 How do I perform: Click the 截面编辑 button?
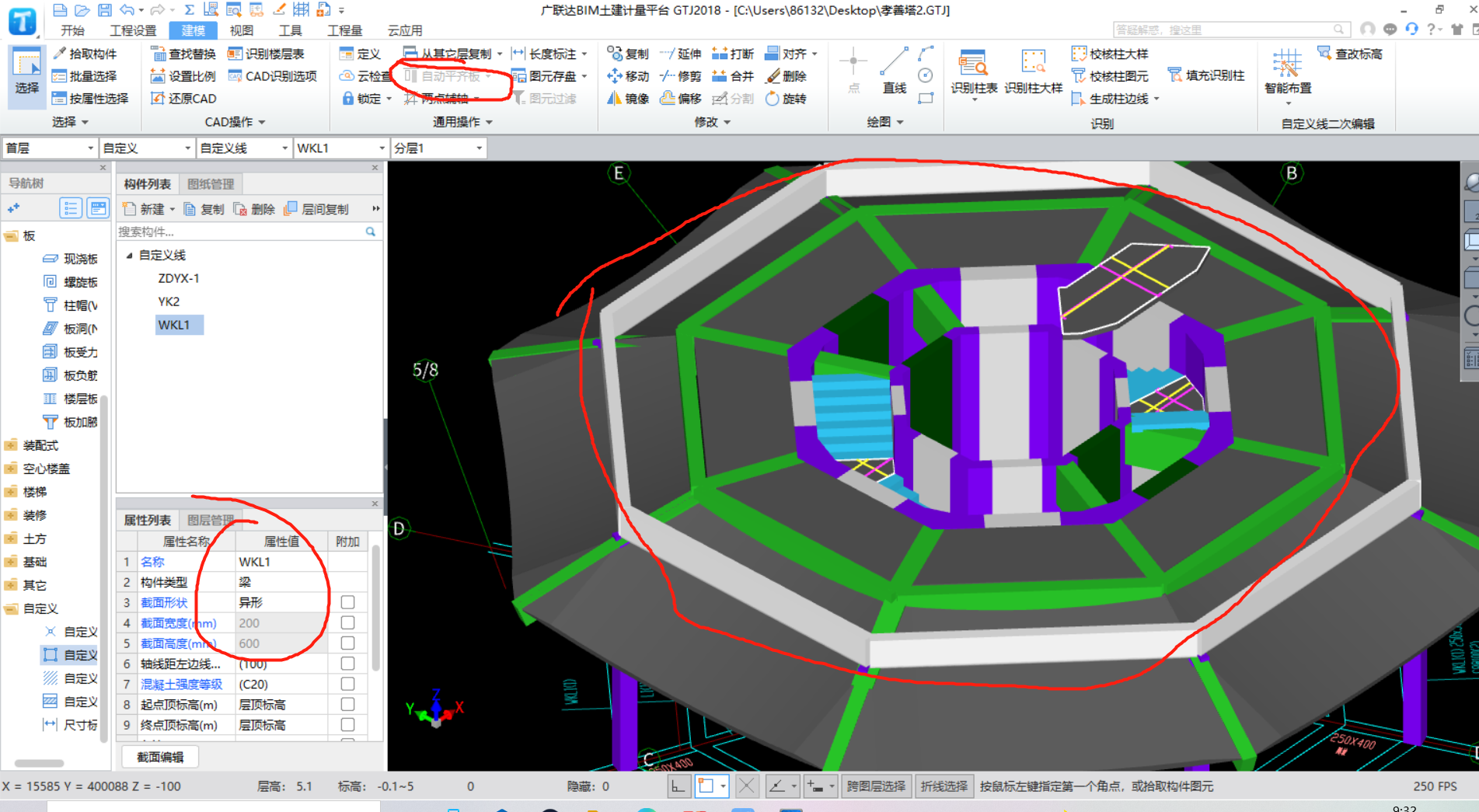pyautogui.click(x=160, y=757)
